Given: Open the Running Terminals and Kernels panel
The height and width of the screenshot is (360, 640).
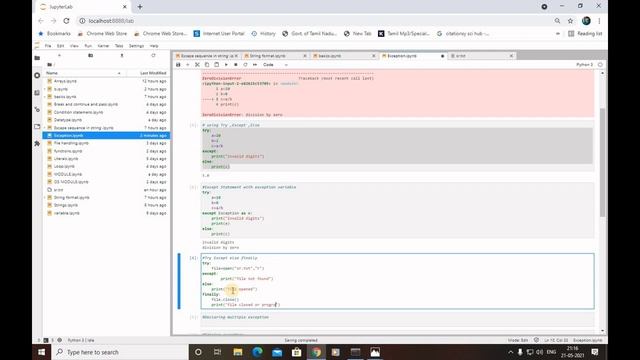Looking at the screenshot, I should click(x=37, y=76).
